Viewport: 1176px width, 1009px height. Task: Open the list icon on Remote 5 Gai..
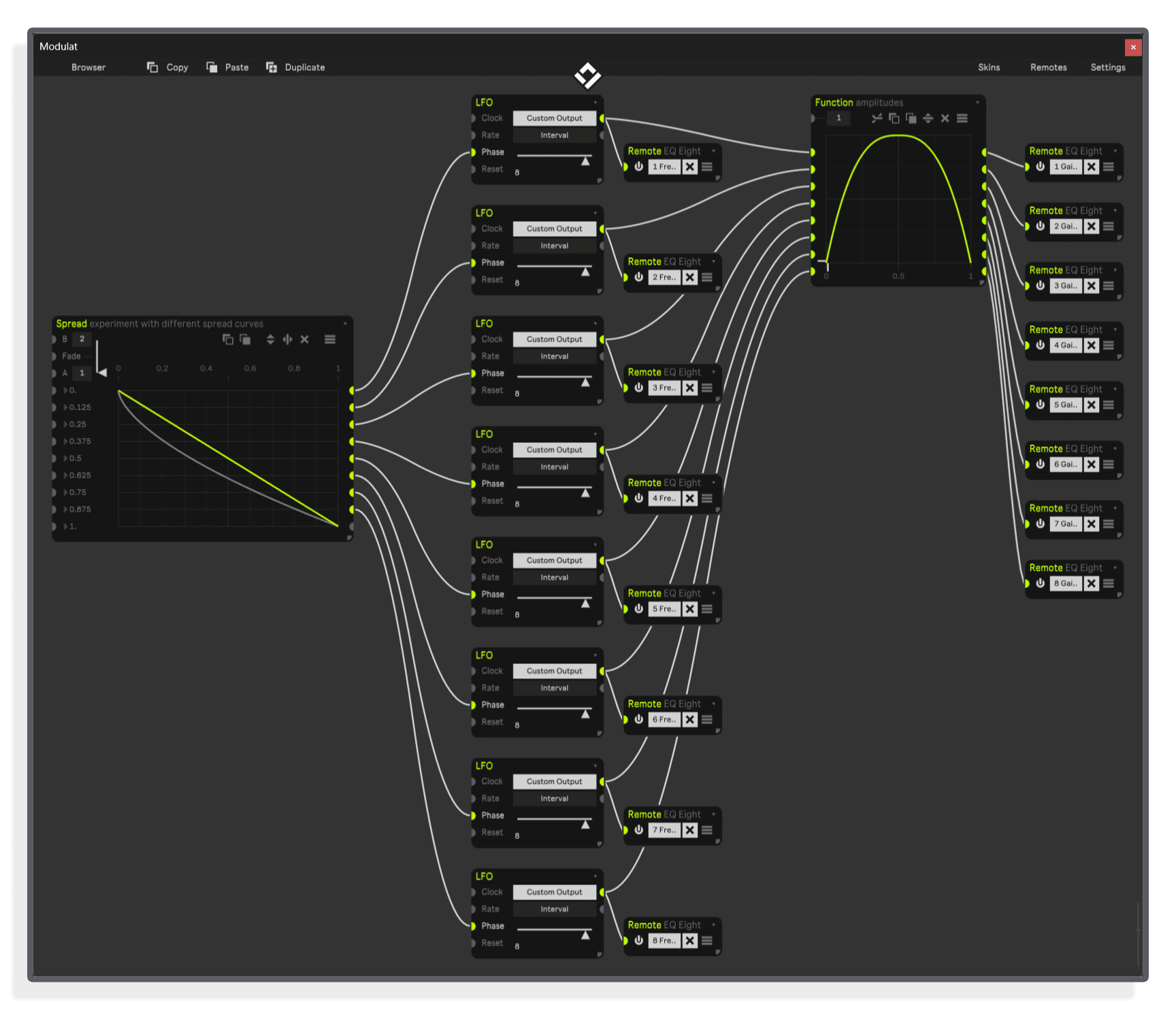1109,405
